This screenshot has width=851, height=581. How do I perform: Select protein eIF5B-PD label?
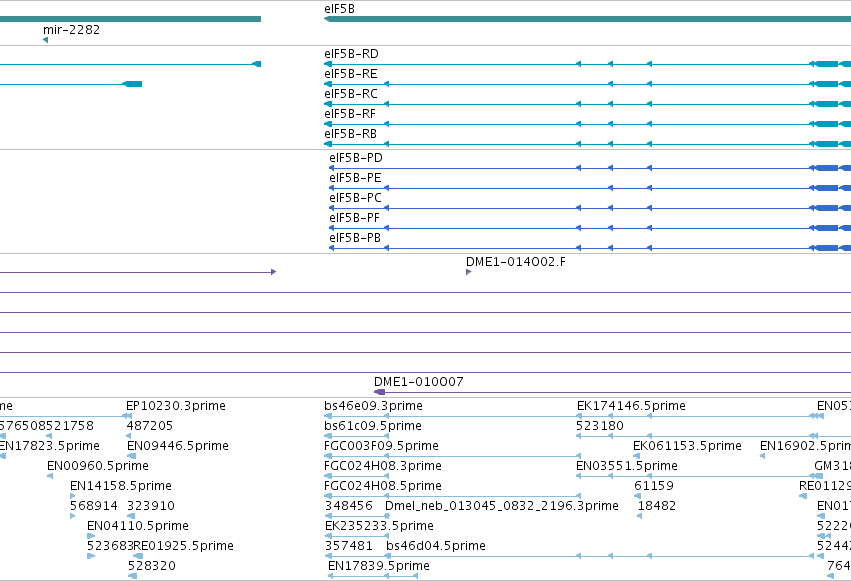[355, 158]
